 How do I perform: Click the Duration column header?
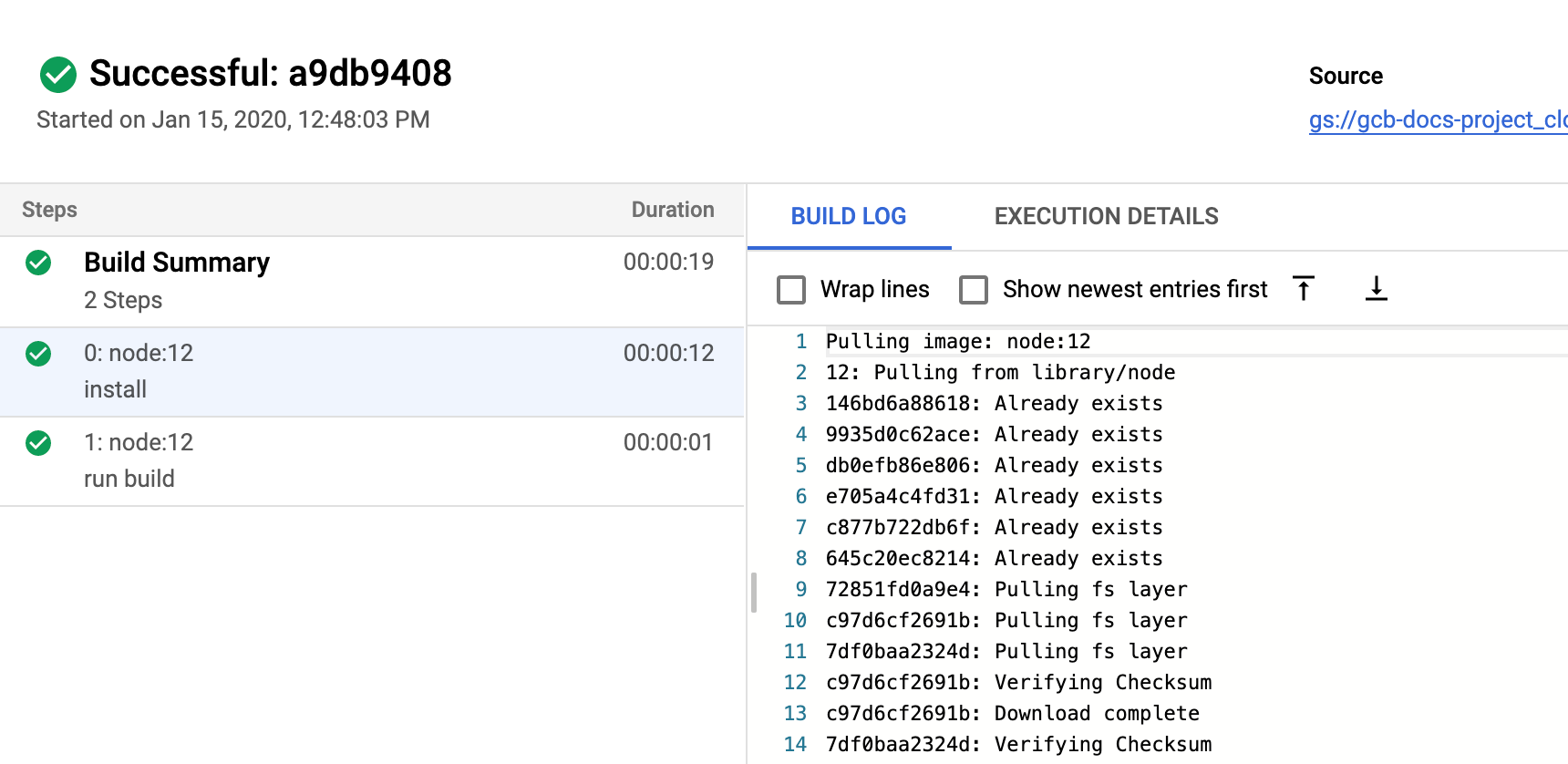tap(673, 210)
